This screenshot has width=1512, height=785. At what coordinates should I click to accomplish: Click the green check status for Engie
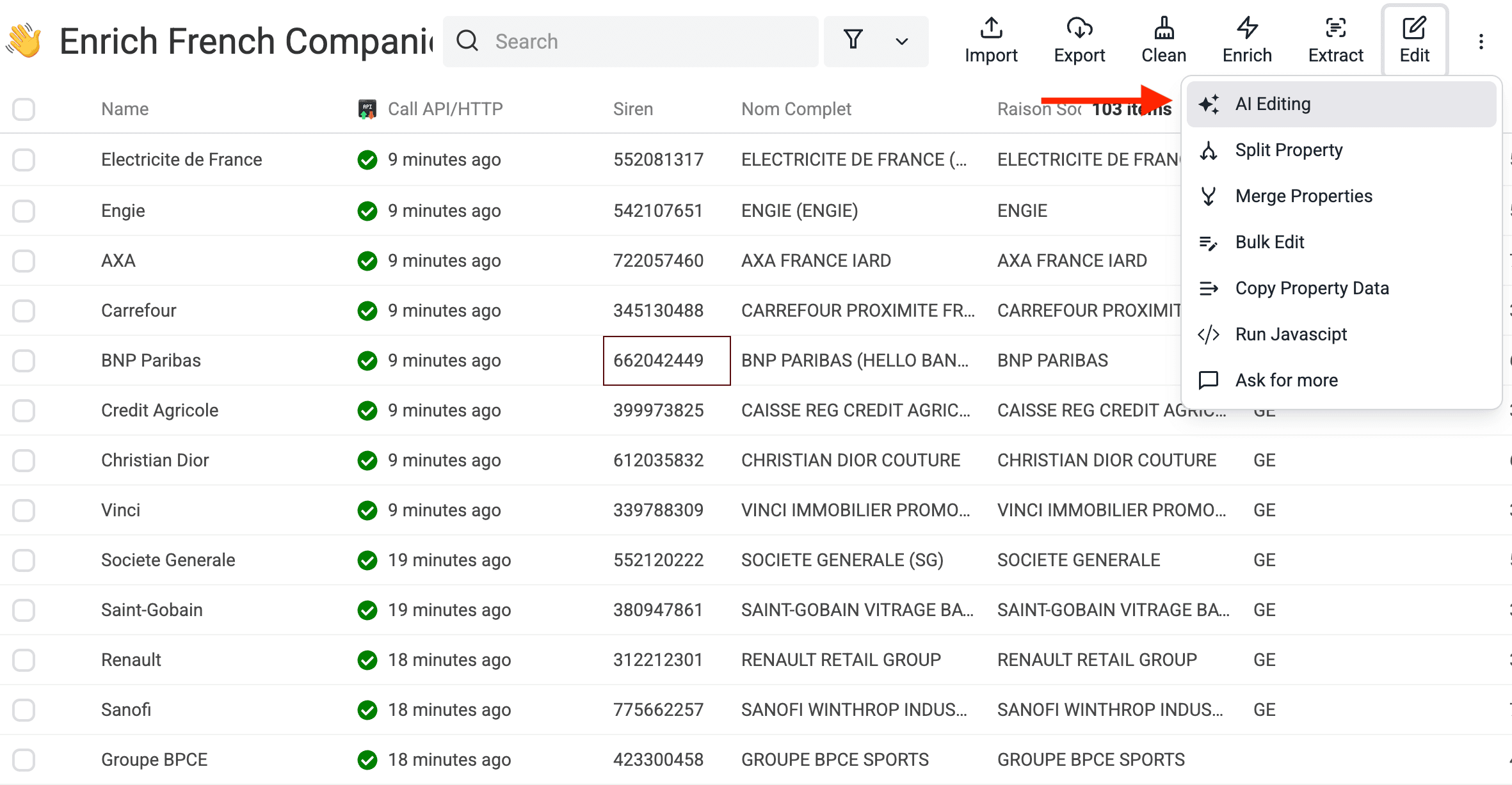point(367,210)
